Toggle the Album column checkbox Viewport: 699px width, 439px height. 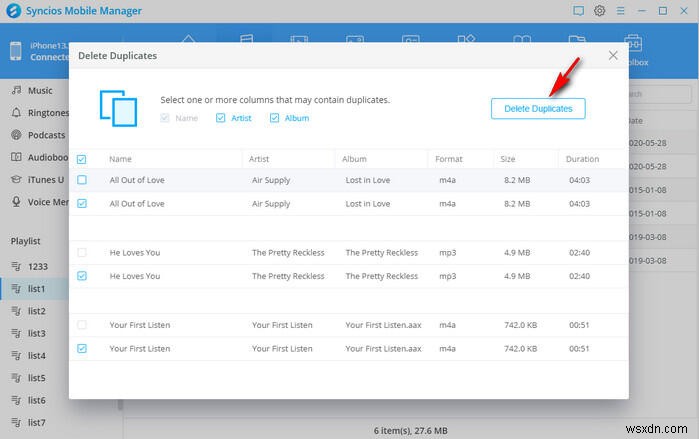pyautogui.click(x=274, y=118)
